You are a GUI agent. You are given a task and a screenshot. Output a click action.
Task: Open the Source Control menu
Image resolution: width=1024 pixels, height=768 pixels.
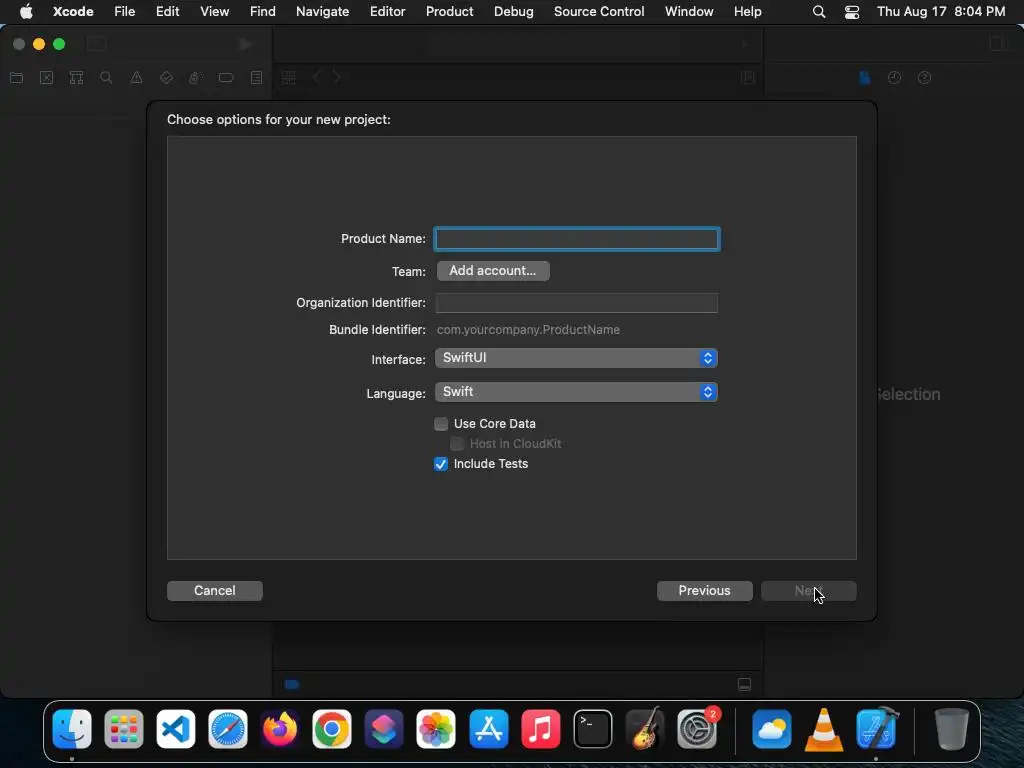pyautogui.click(x=599, y=11)
